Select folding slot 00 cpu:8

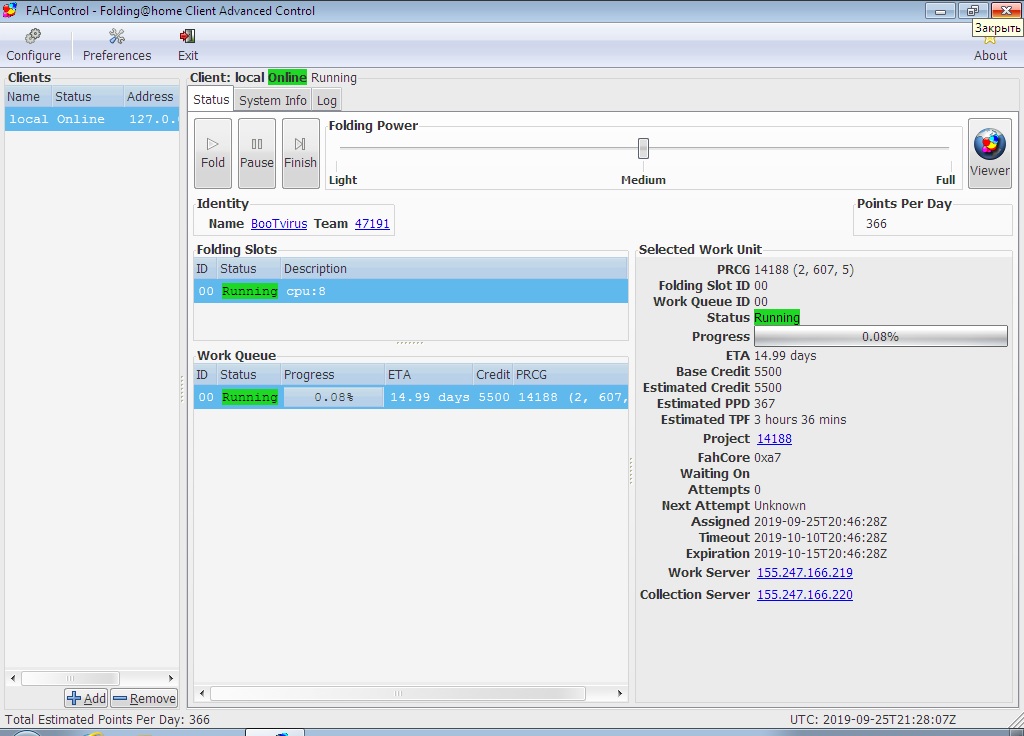point(411,291)
